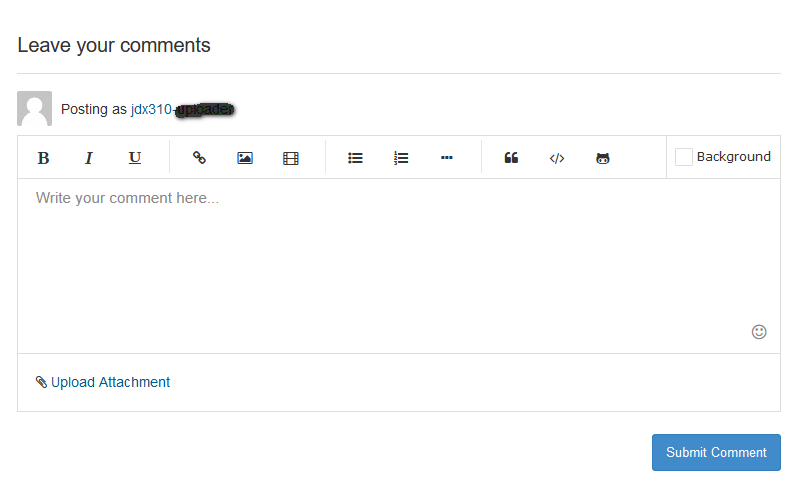Toggle bold text formatting
The height and width of the screenshot is (480, 789).
43,158
